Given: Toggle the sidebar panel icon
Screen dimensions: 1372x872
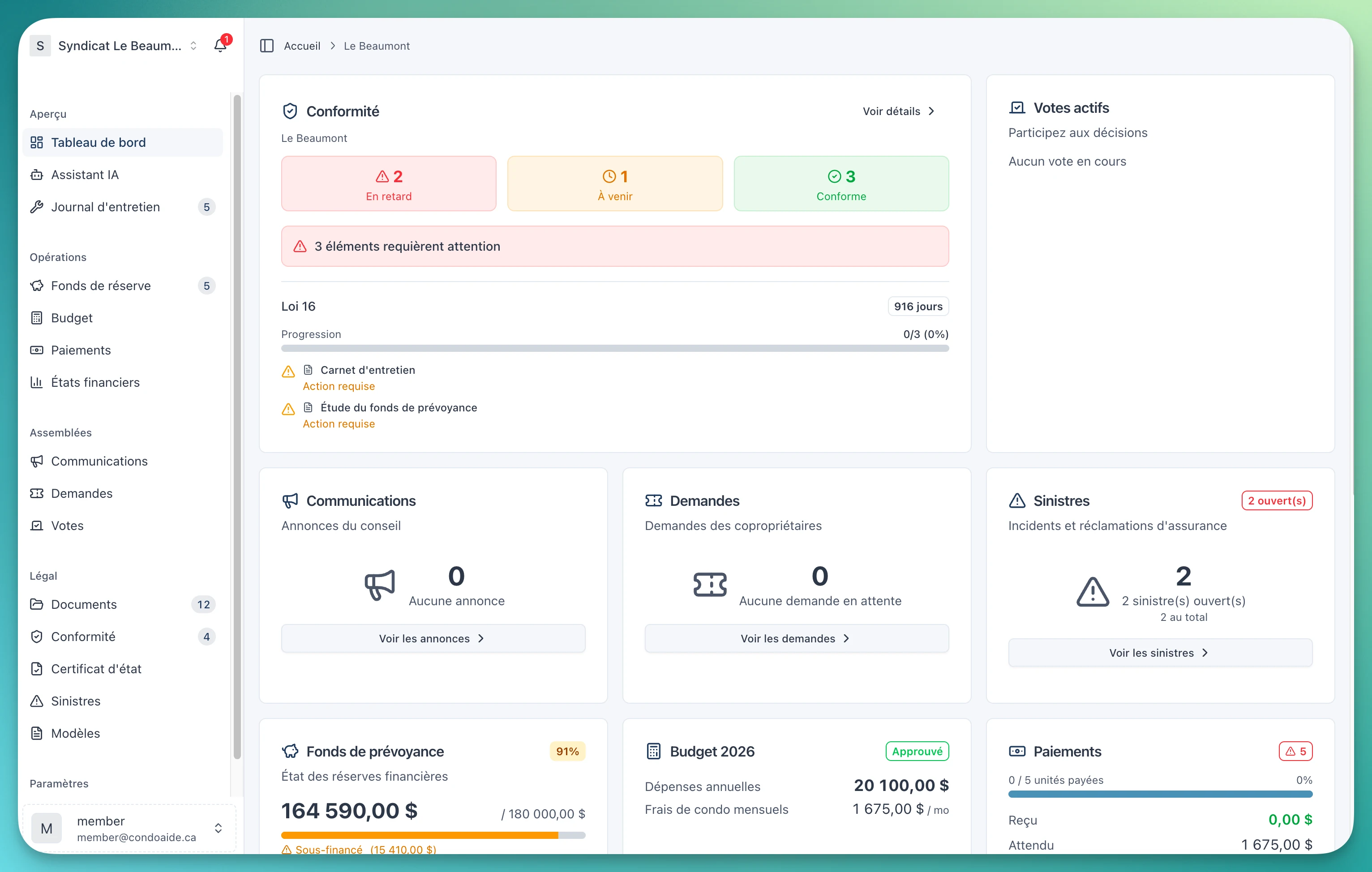Looking at the screenshot, I should pos(266,46).
